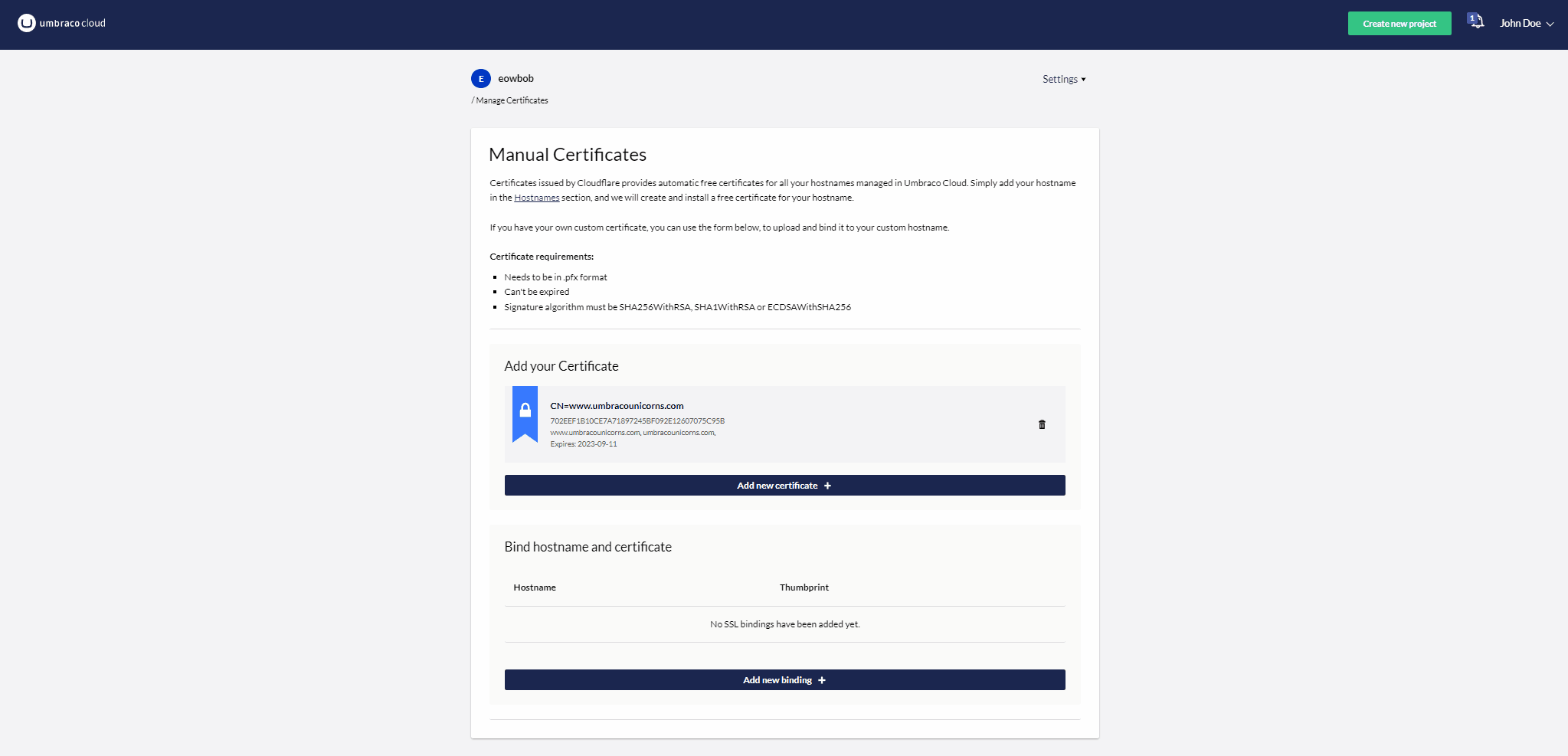The image size is (1568, 756).
Task: Select the Certificate requirements: label
Action: (x=542, y=257)
